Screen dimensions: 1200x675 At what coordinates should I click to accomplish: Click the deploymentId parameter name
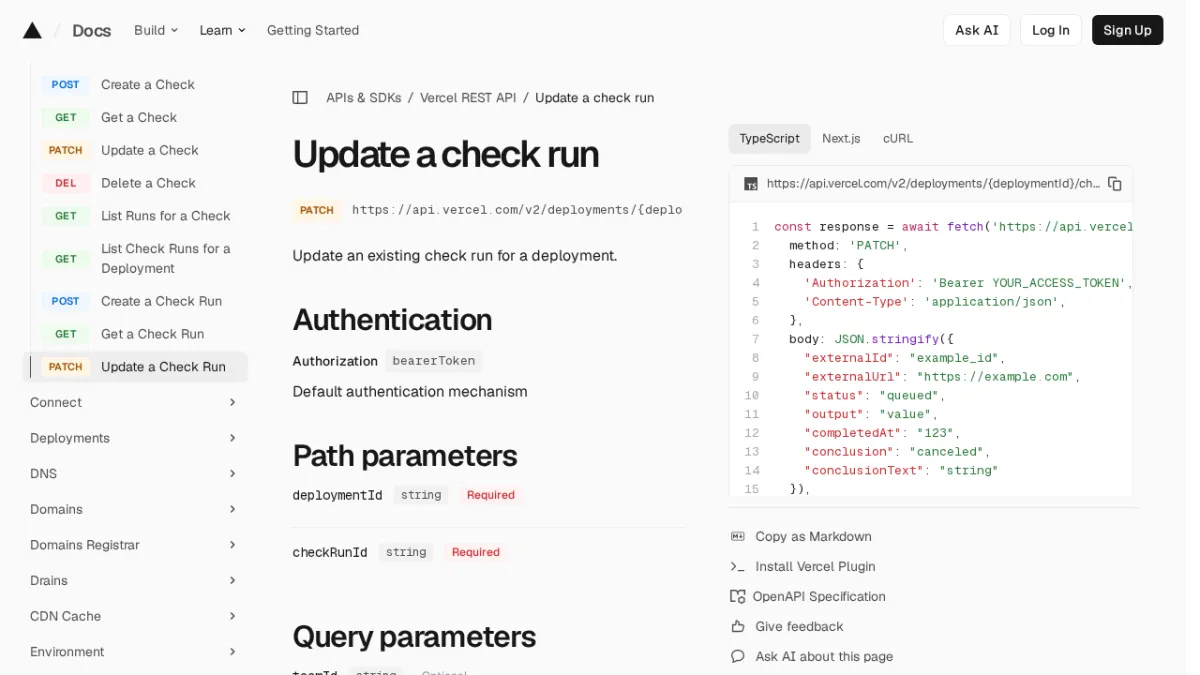coord(337,495)
